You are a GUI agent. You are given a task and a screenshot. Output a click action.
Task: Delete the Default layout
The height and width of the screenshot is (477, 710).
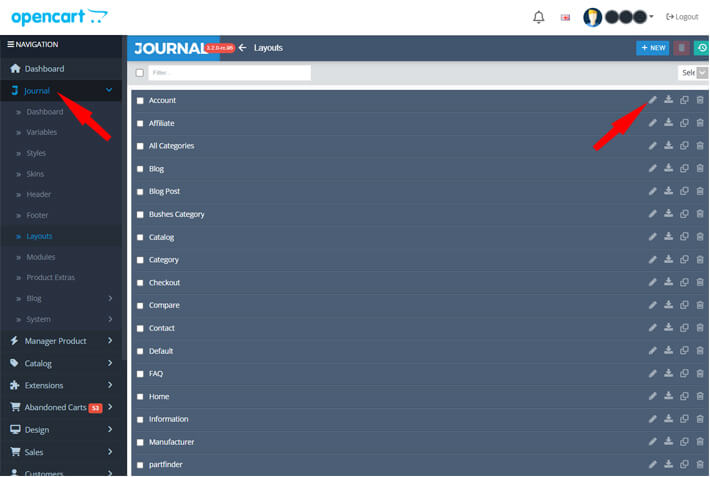(x=700, y=351)
